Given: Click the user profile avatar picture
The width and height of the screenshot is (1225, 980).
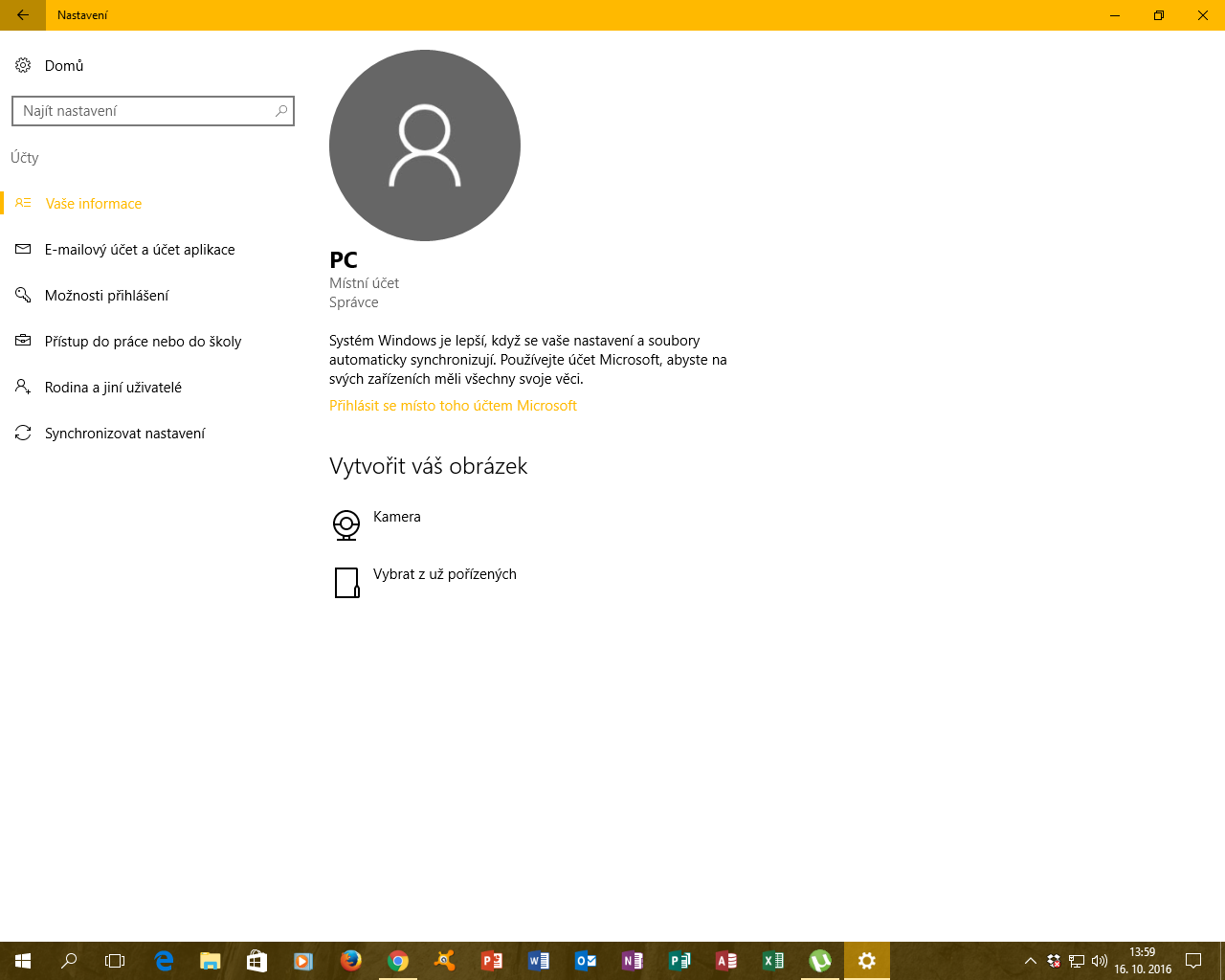Looking at the screenshot, I should (425, 145).
